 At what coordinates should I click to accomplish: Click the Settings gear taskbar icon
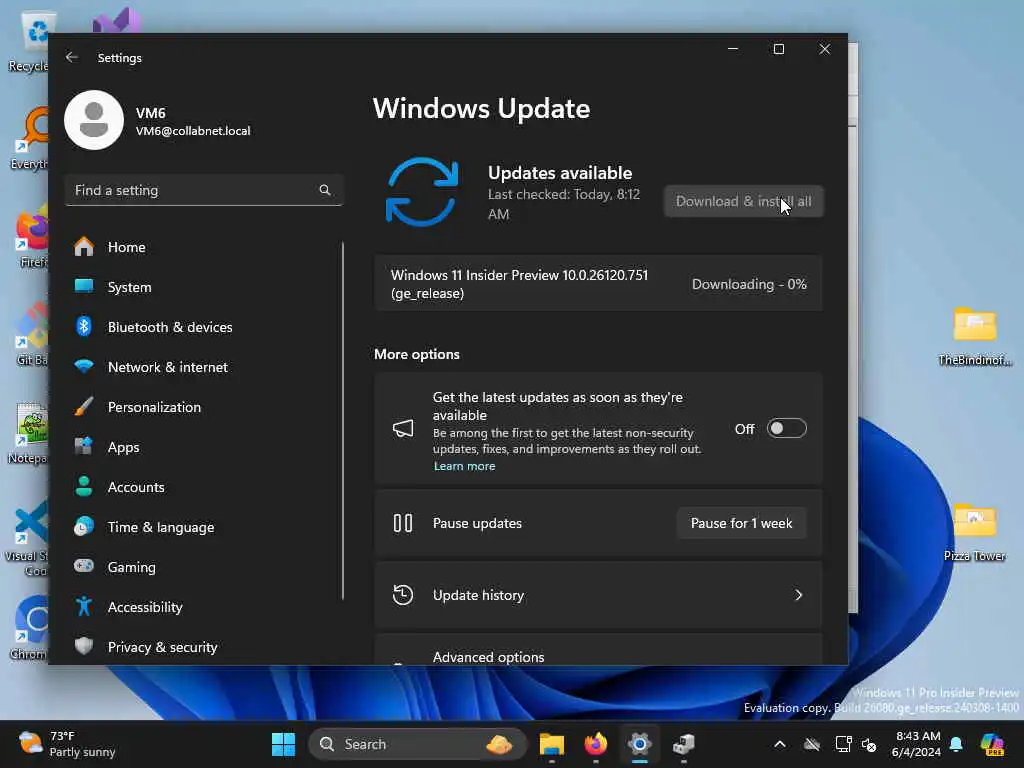coord(640,744)
